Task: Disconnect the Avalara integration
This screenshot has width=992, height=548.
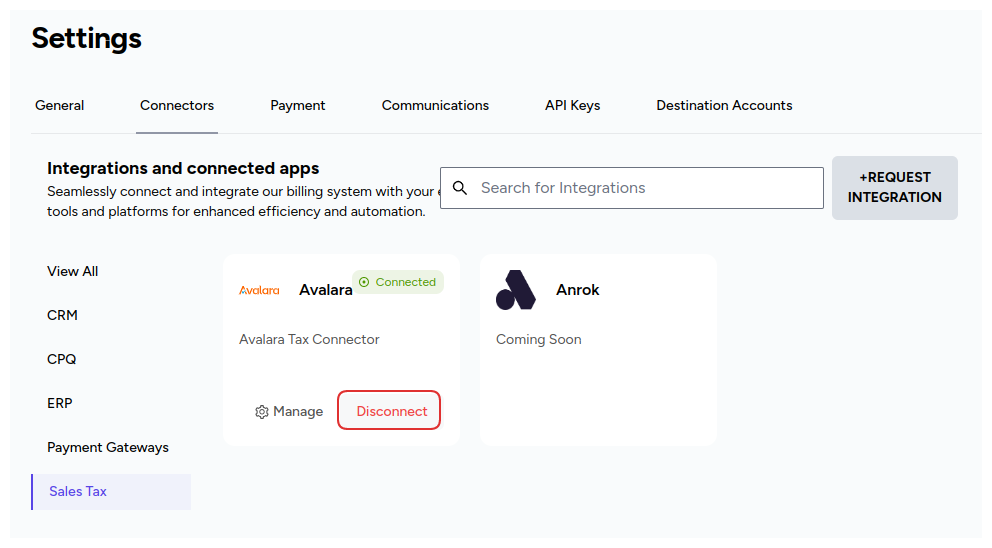Action: click(x=389, y=411)
